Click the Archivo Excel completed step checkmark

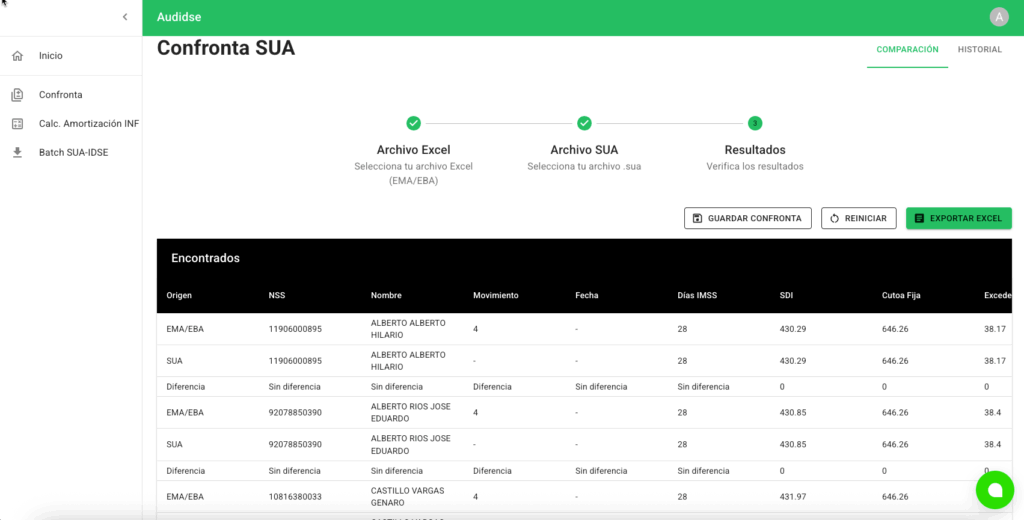pyautogui.click(x=413, y=123)
